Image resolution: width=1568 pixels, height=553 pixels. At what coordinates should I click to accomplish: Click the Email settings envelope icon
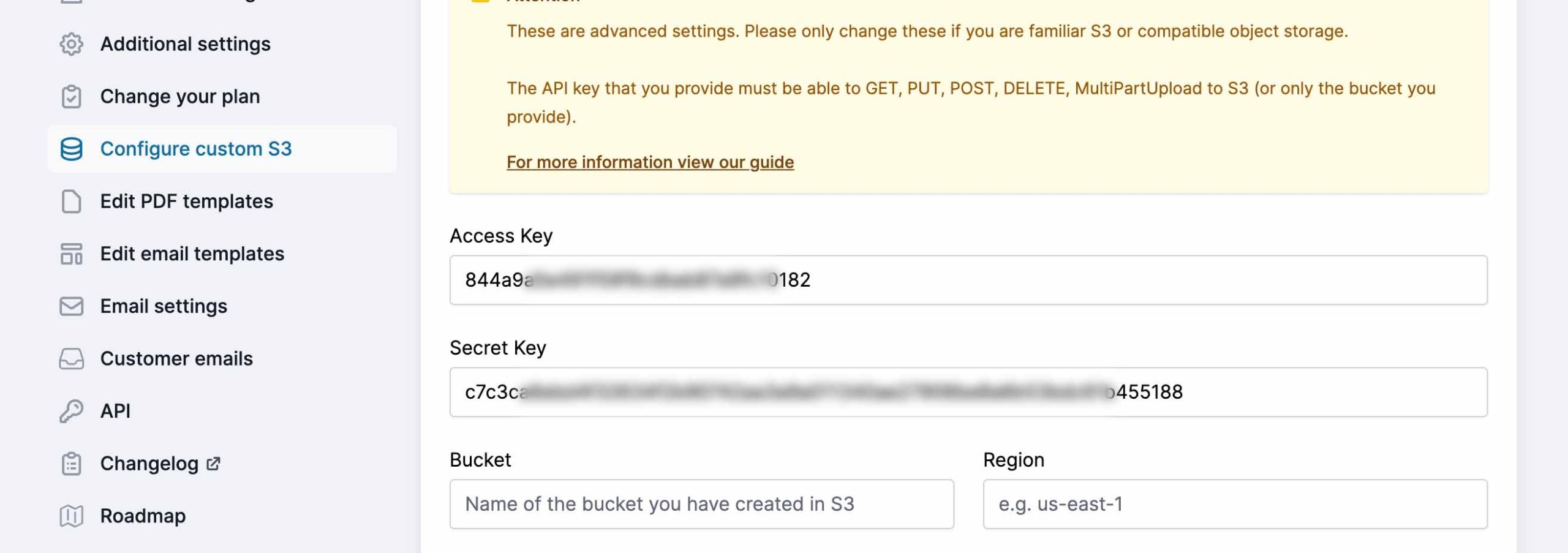point(72,306)
